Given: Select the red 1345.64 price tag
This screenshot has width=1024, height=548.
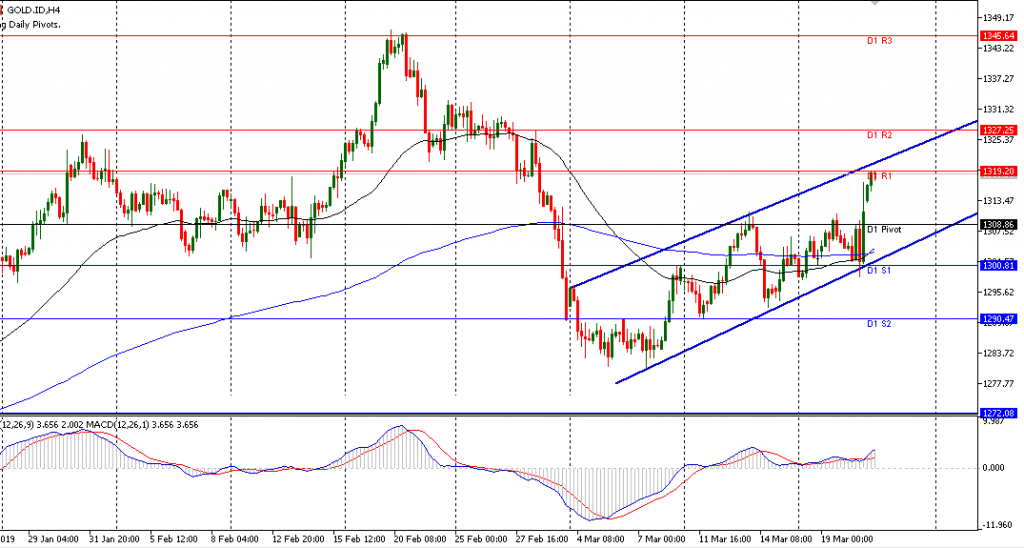Looking at the screenshot, I should tap(999, 36).
